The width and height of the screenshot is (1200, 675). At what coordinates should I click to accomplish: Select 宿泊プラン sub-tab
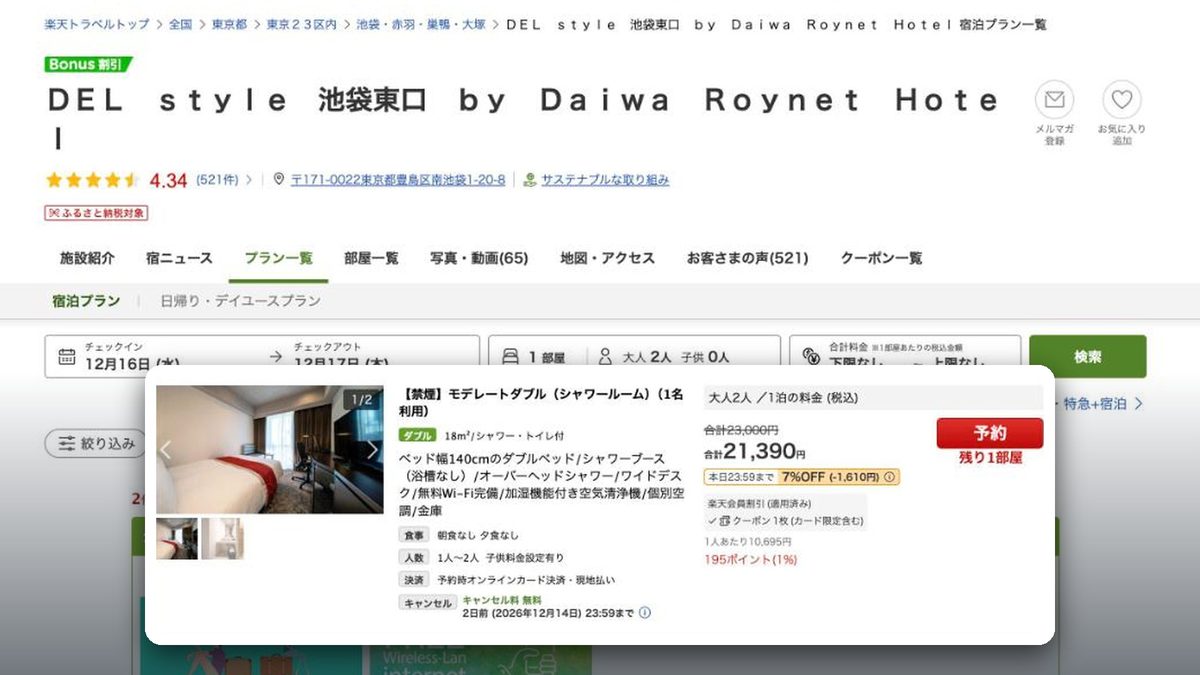pyautogui.click(x=86, y=301)
